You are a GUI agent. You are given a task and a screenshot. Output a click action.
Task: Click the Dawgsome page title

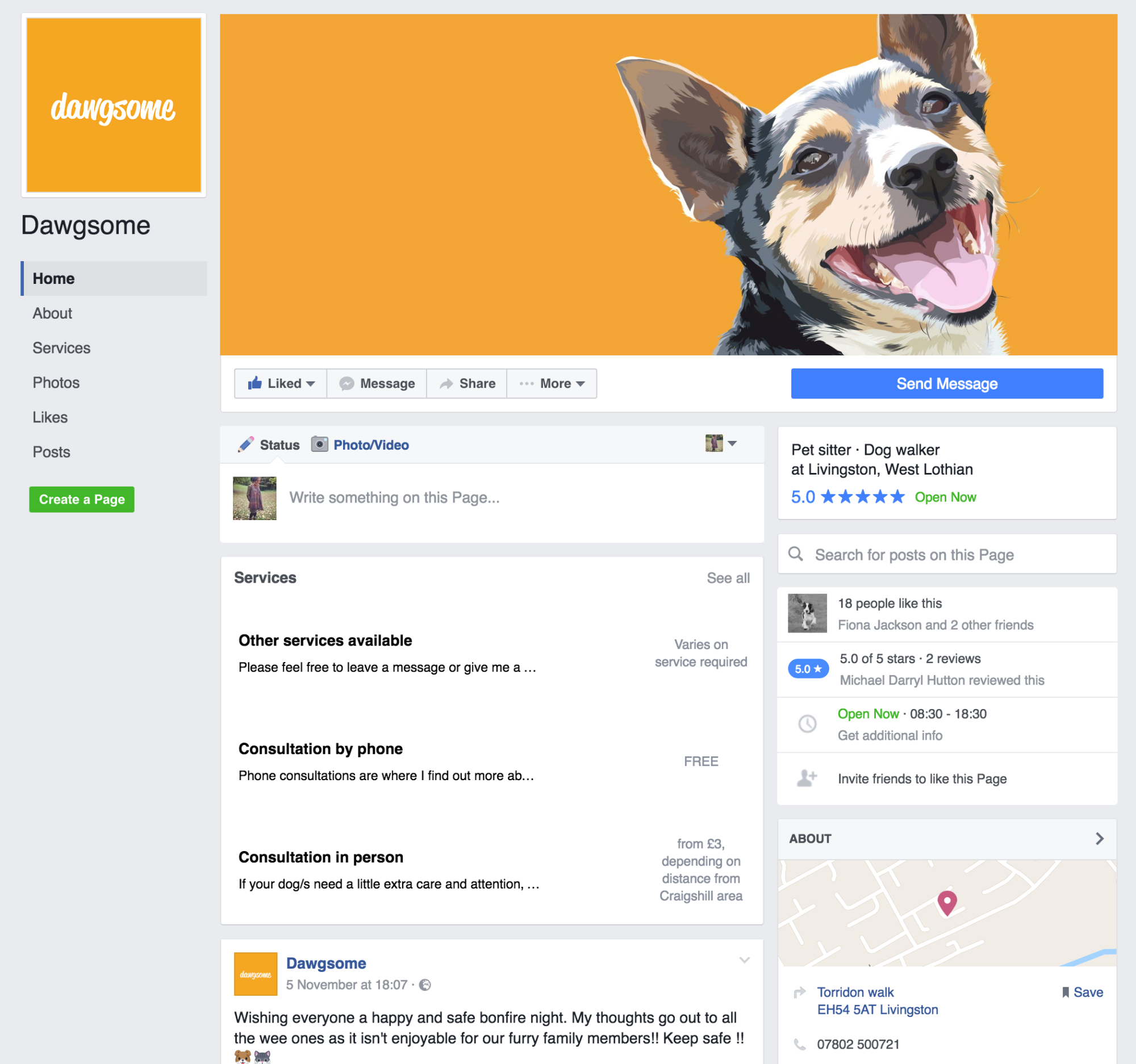(86, 225)
